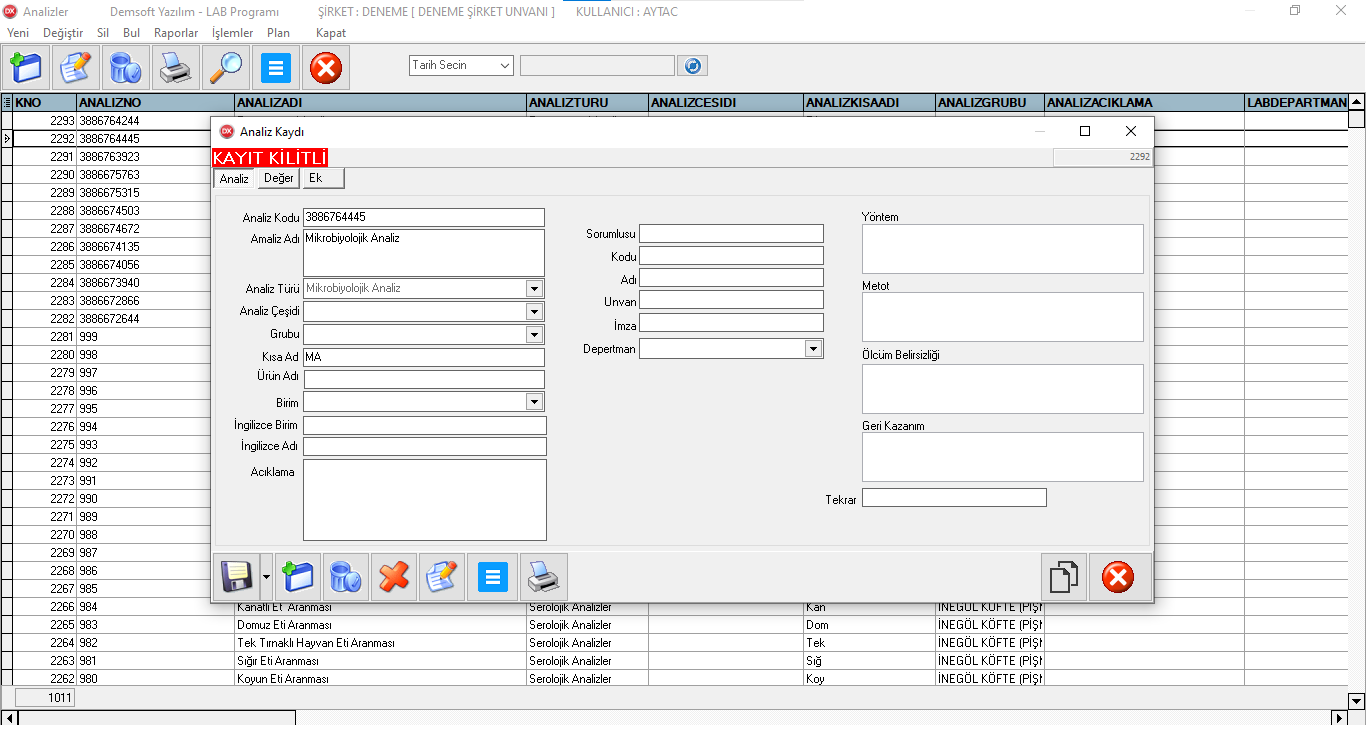Screen dimensions: 1368x731
Task: Expand the Analiz Türü combo box
Action: tap(534, 288)
